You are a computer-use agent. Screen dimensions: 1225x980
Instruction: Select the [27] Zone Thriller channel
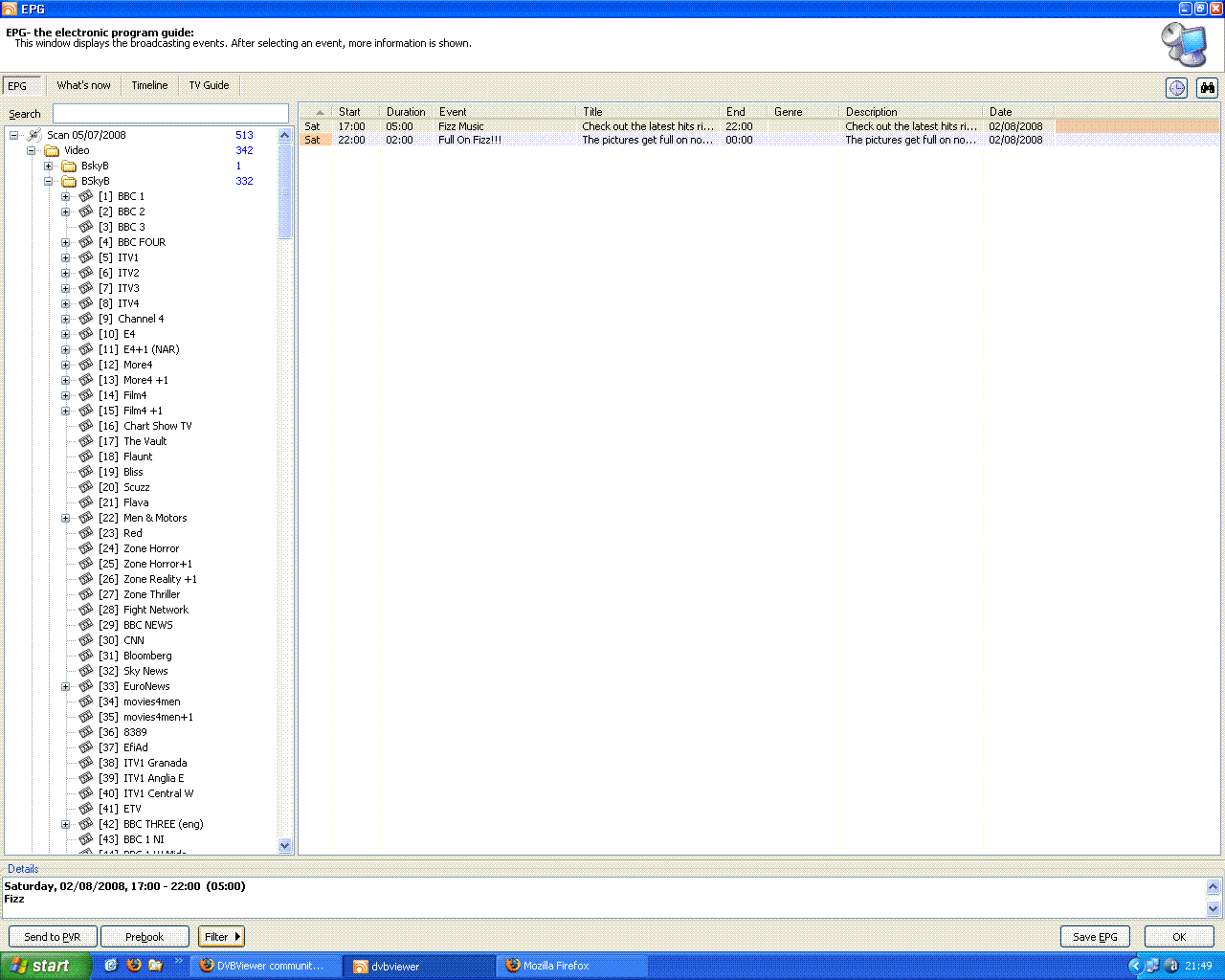[x=139, y=594]
